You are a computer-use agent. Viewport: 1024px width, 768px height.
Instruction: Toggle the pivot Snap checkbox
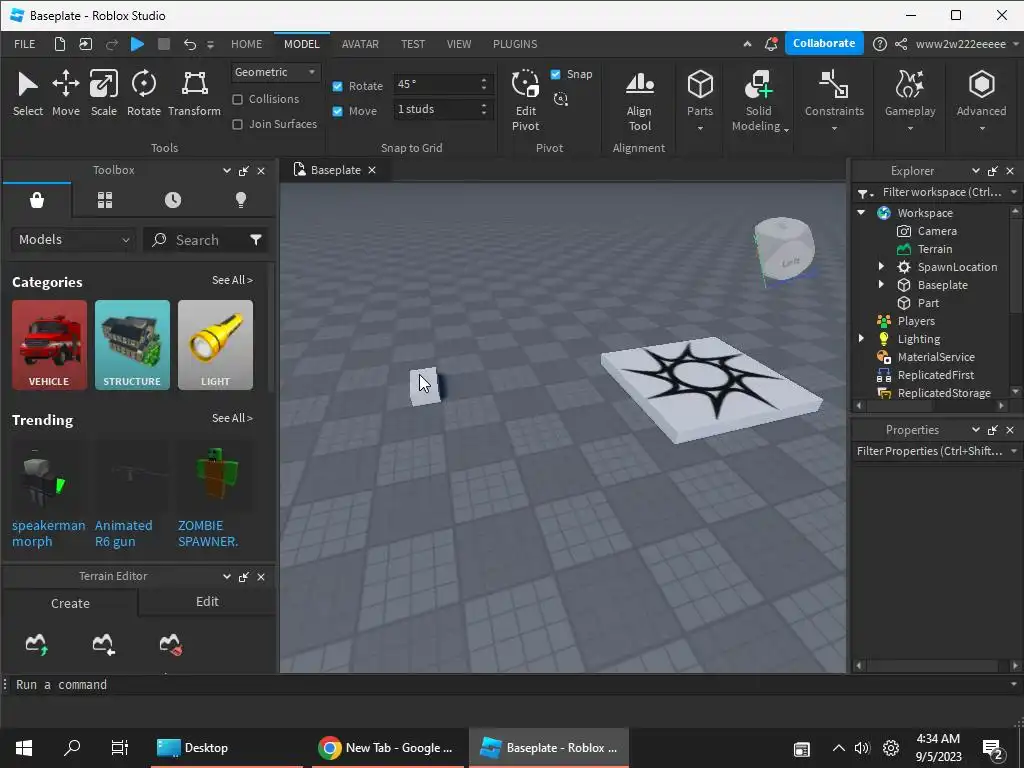pos(556,74)
